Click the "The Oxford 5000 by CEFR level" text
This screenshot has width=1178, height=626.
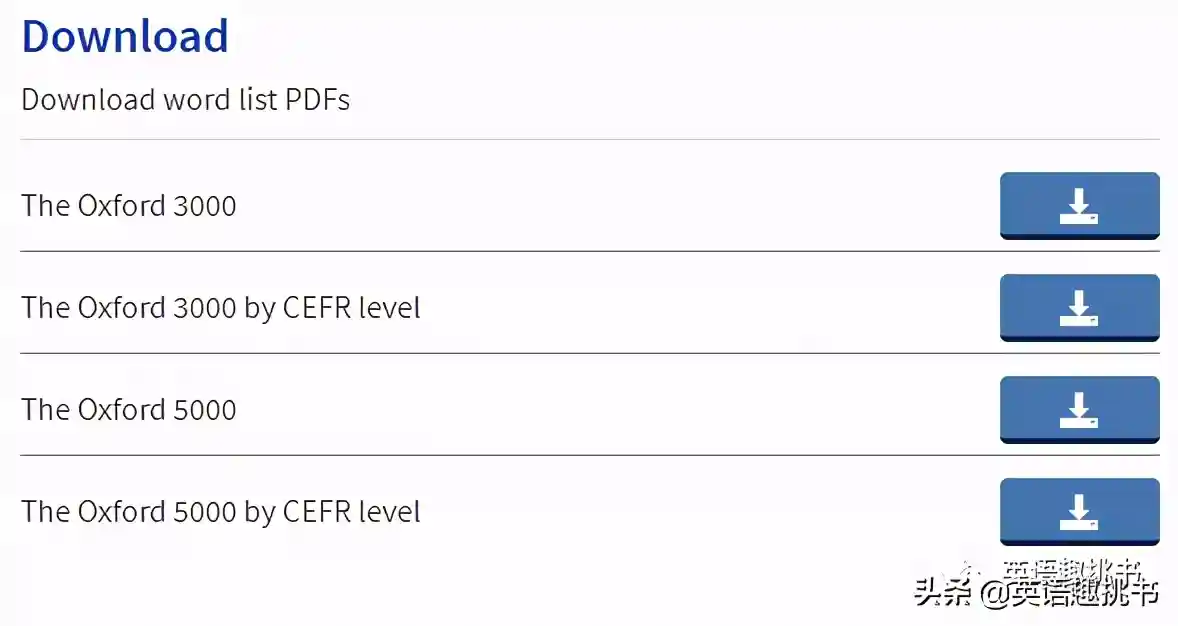coord(221,512)
